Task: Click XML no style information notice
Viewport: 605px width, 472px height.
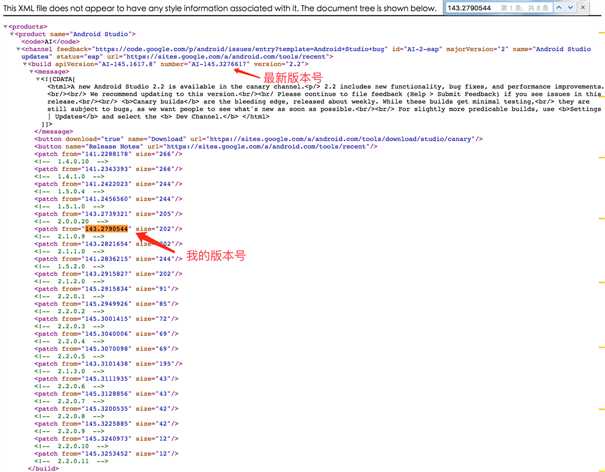Action: 220,8
